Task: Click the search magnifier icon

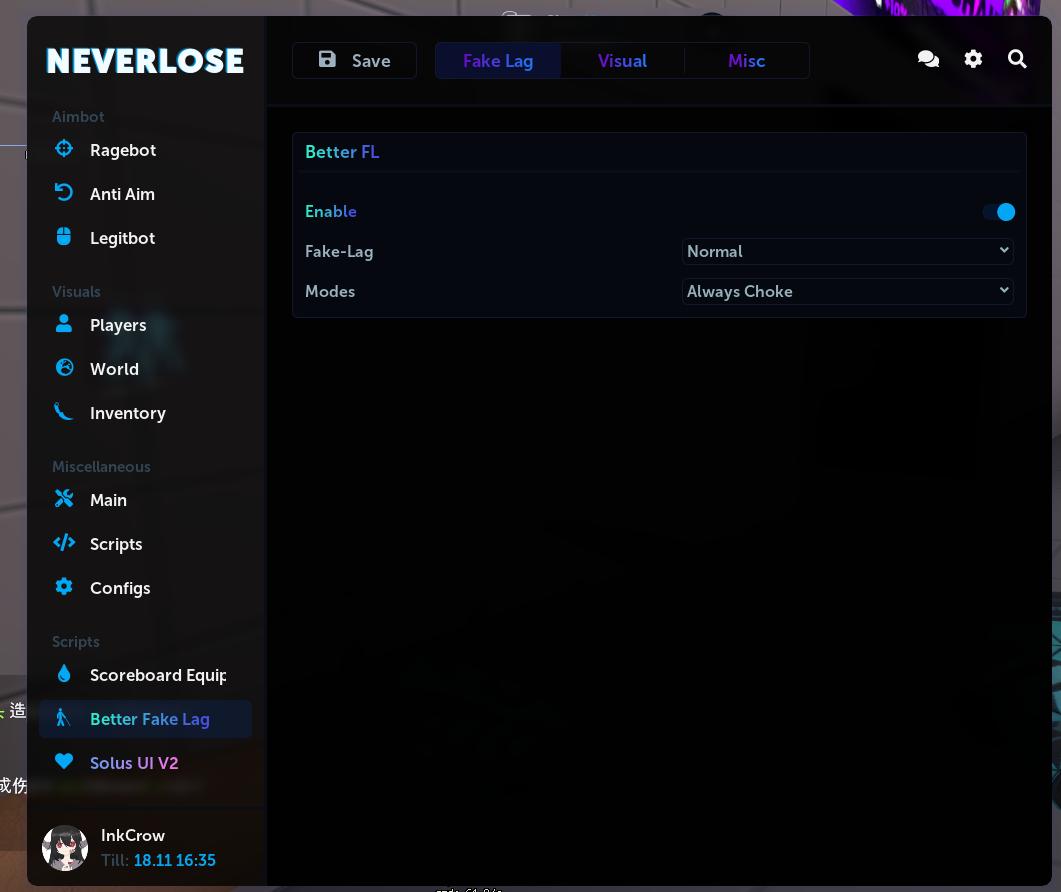Action: 1017,59
